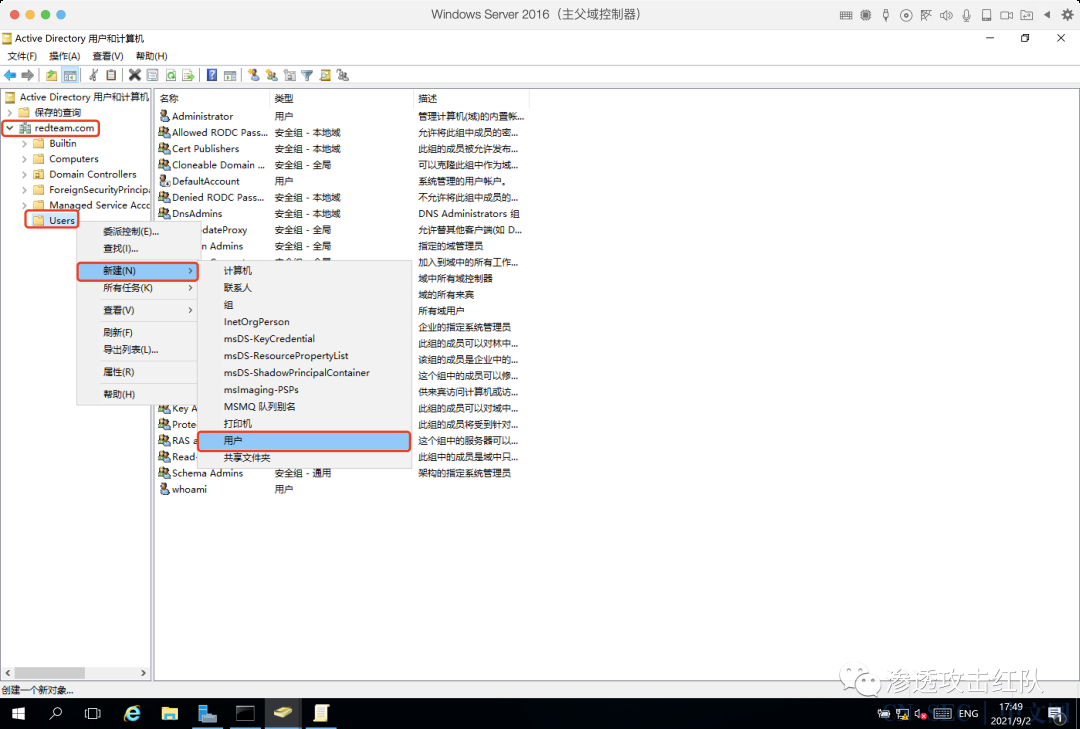Click the ENG language indicator in tray

click(968, 714)
